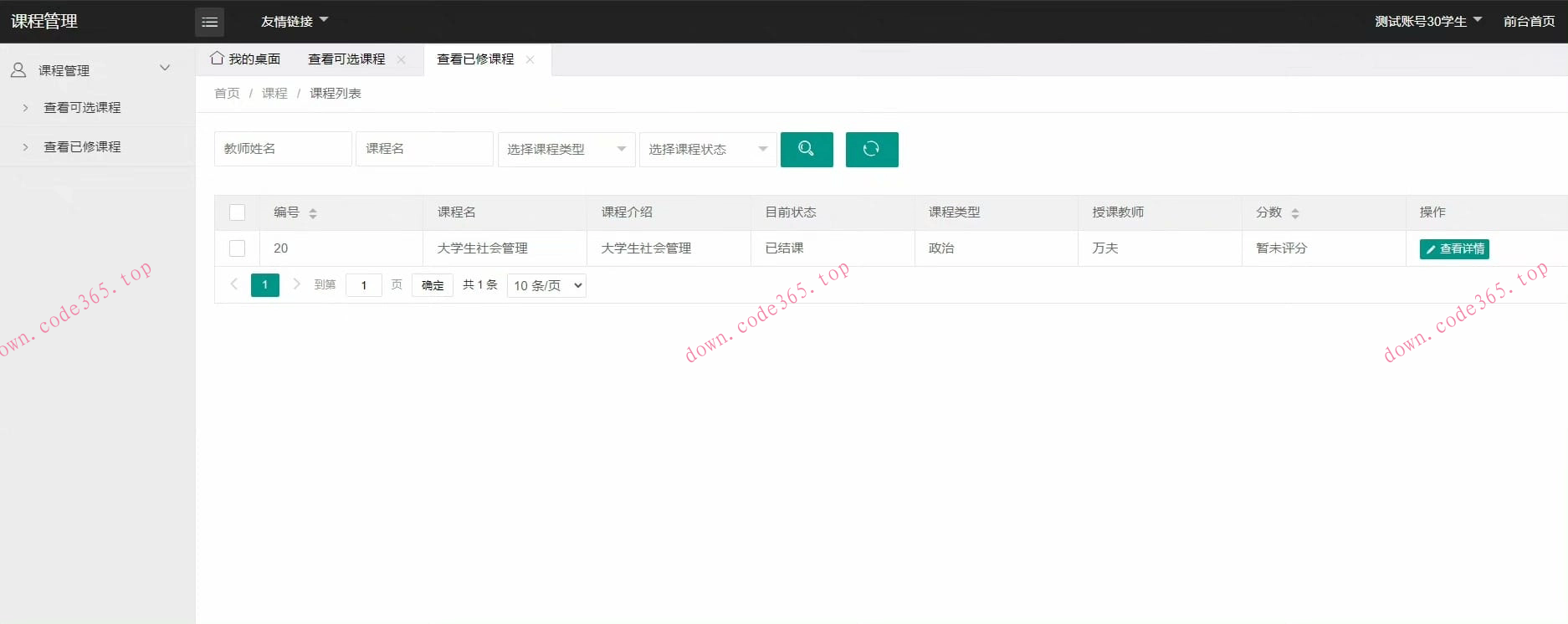Open the 友情链接 dropdown menu
The image size is (1568, 624).
tap(295, 21)
